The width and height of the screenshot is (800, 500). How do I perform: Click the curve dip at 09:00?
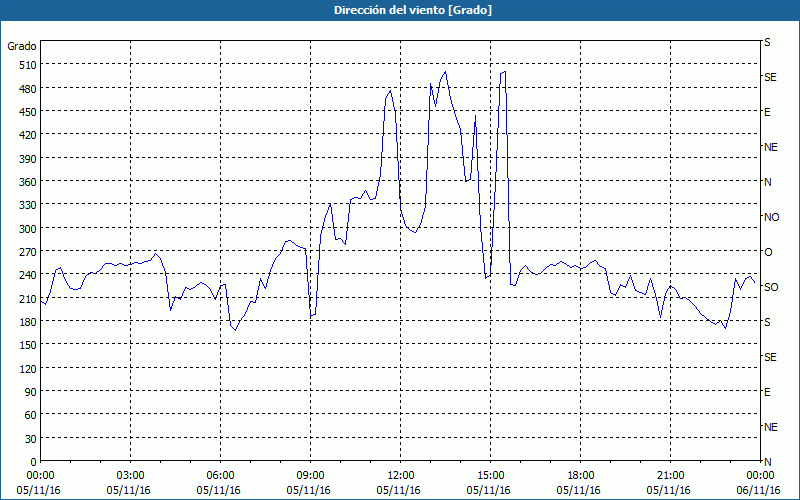[x=311, y=315]
